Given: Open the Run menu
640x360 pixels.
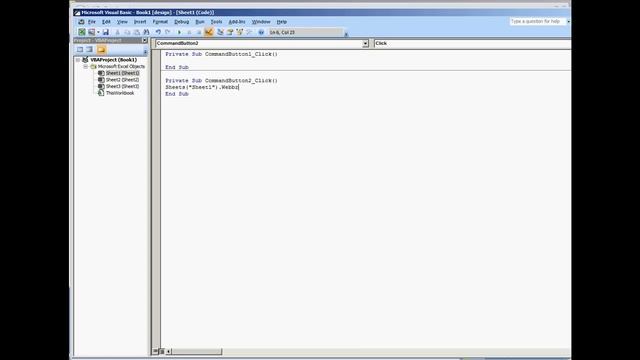Looking at the screenshot, I should click(x=200, y=22).
